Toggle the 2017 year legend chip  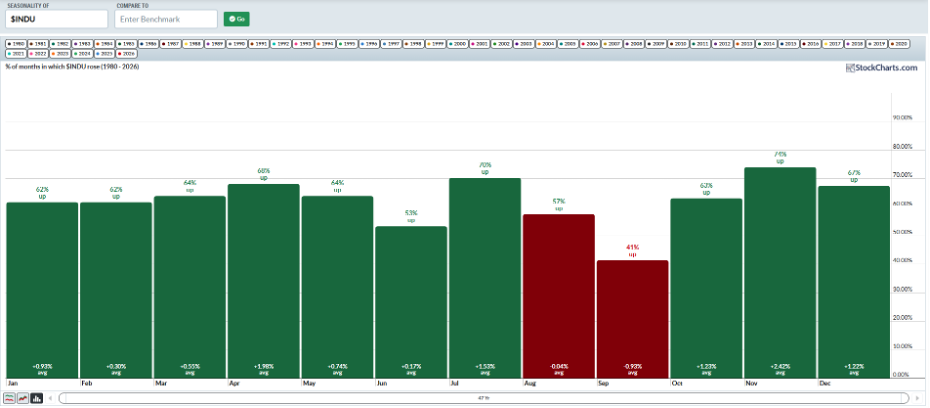(x=833, y=44)
